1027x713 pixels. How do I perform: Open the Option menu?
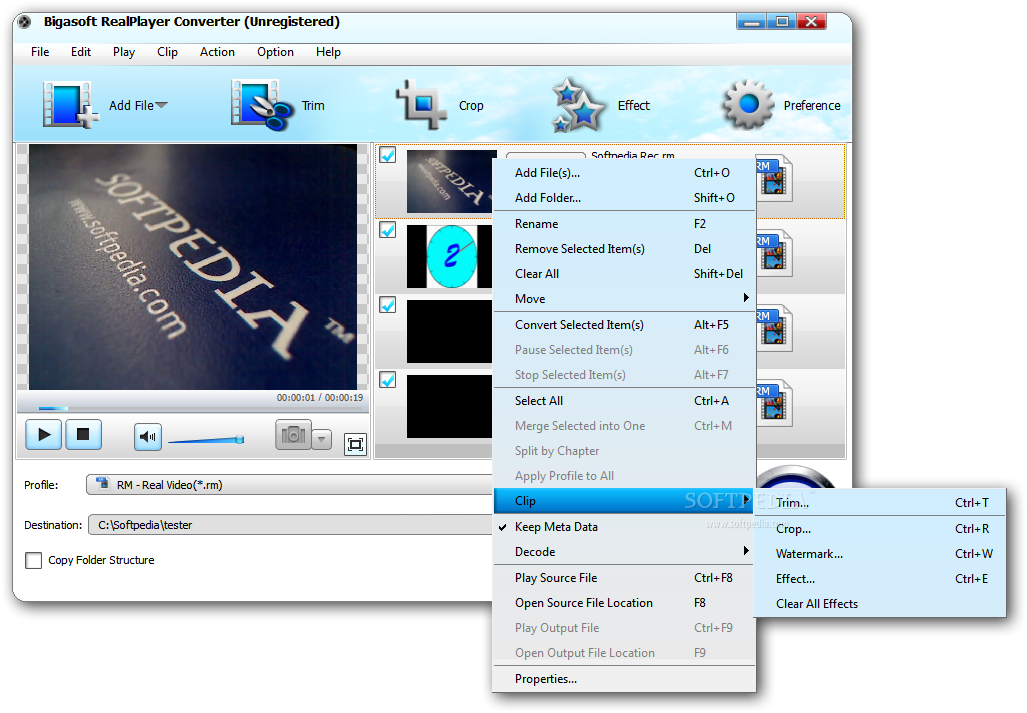[275, 52]
